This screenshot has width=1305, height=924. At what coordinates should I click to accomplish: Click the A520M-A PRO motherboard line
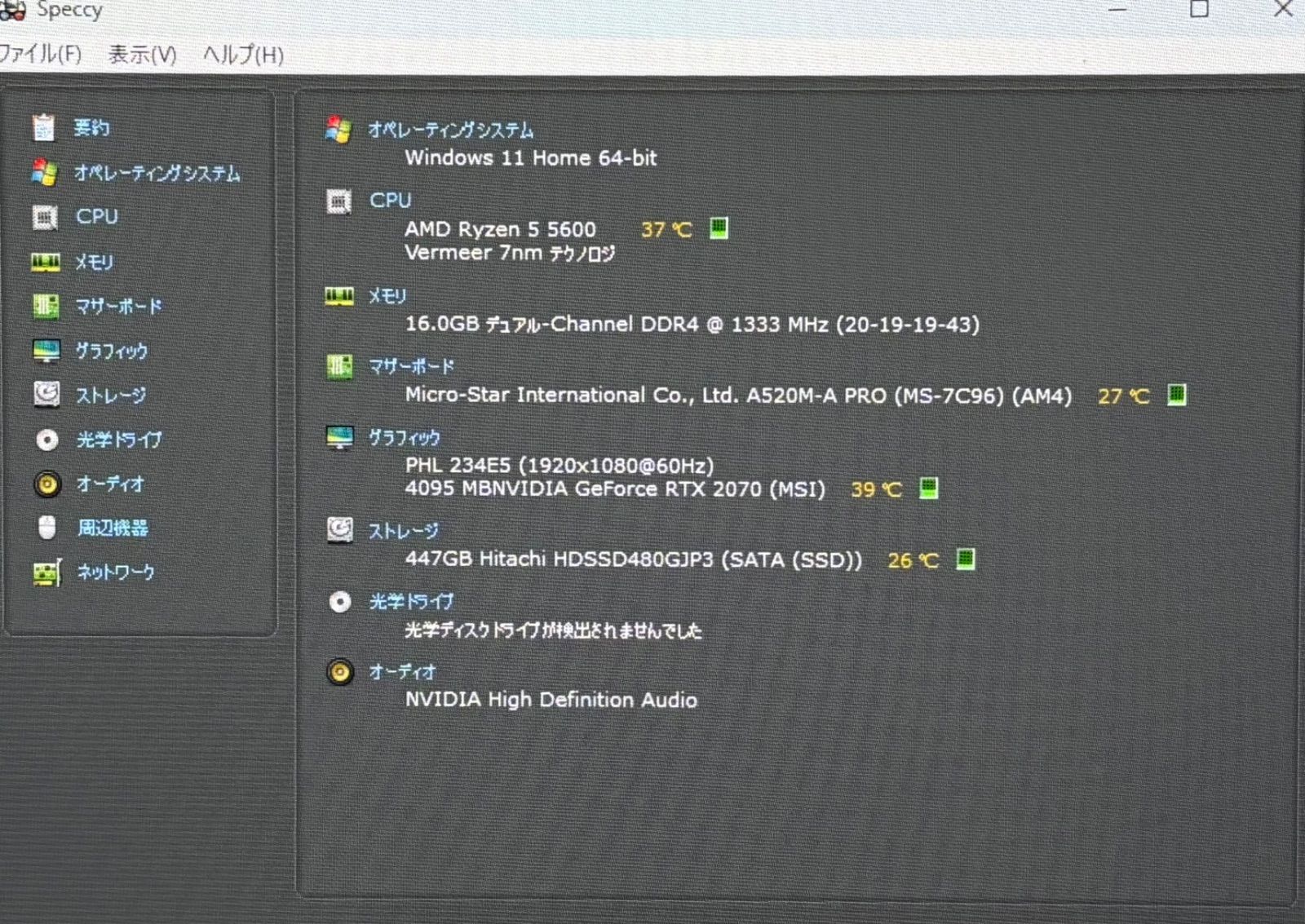pyautogui.click(x=739, y=396)
